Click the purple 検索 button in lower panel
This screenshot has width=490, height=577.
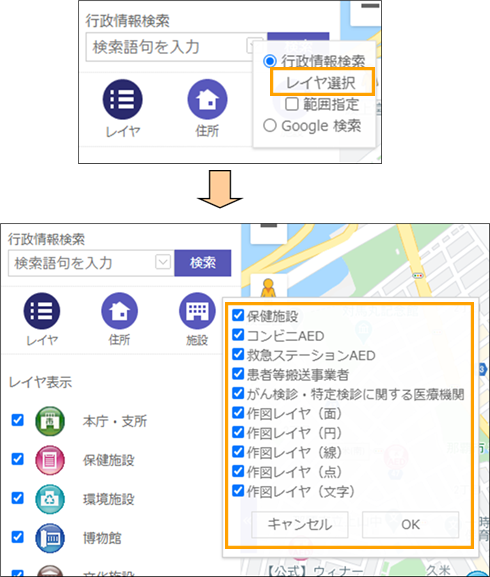pyautogui.click(x=203, y=263)
